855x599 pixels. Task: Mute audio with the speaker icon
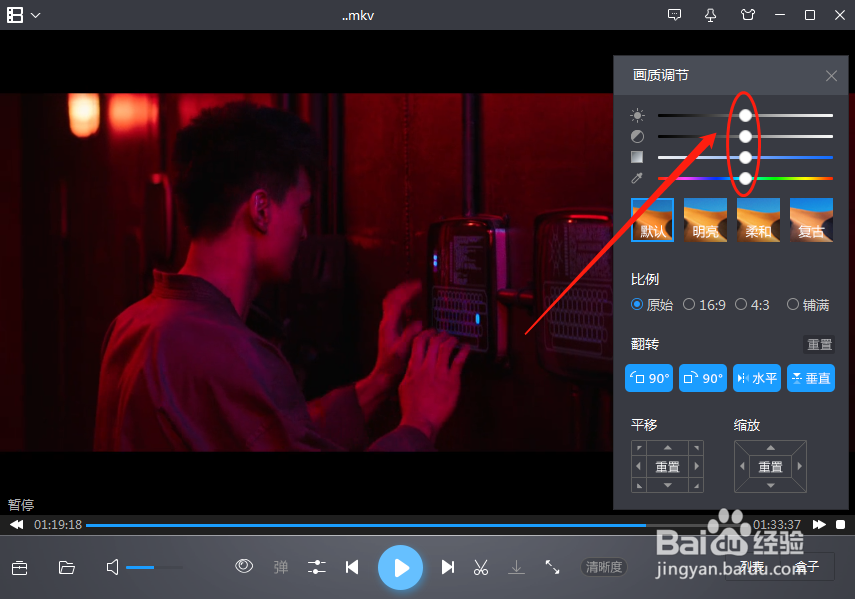coord(112,567)
